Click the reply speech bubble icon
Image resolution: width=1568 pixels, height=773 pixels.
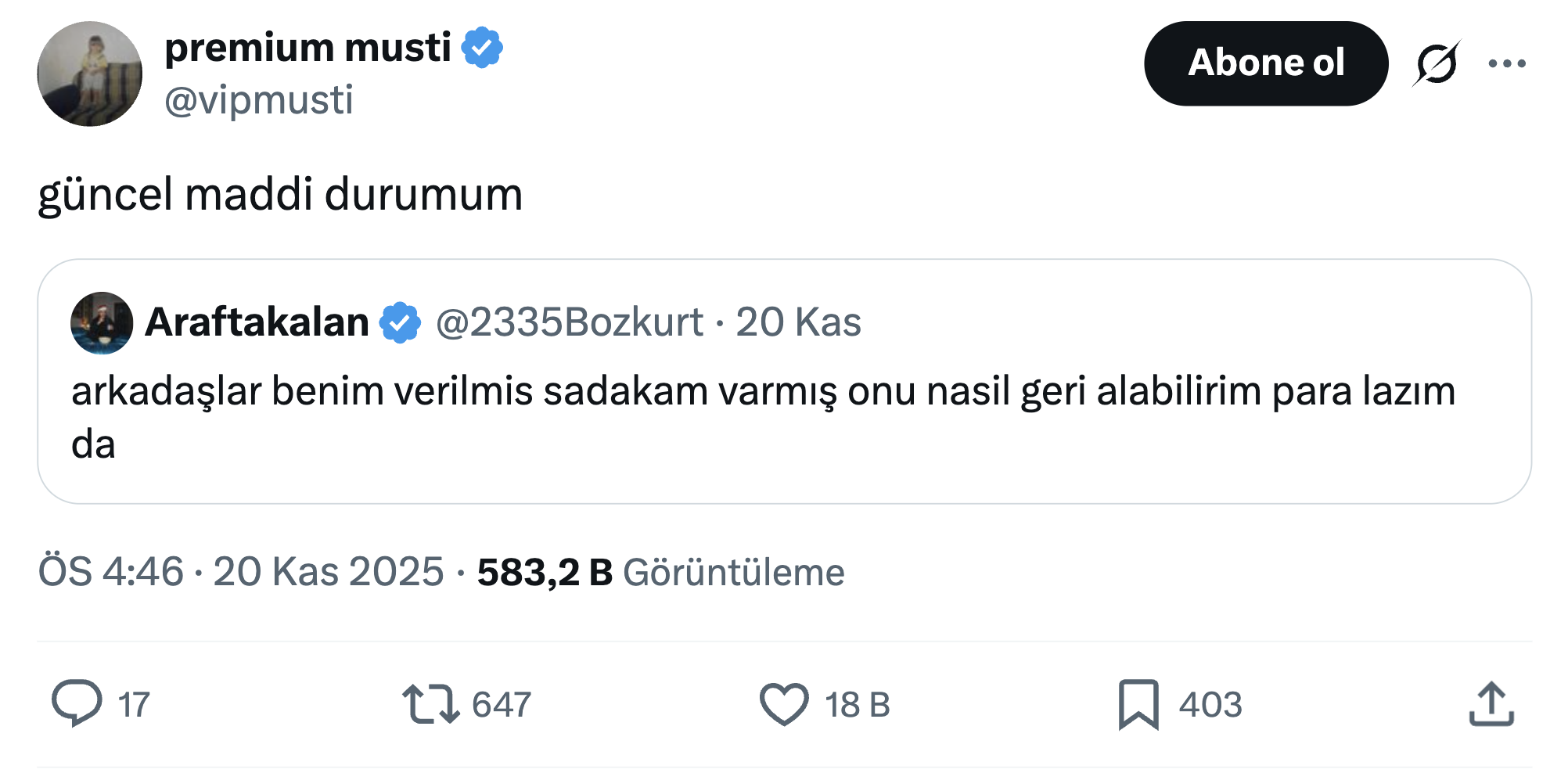(77, 703)
